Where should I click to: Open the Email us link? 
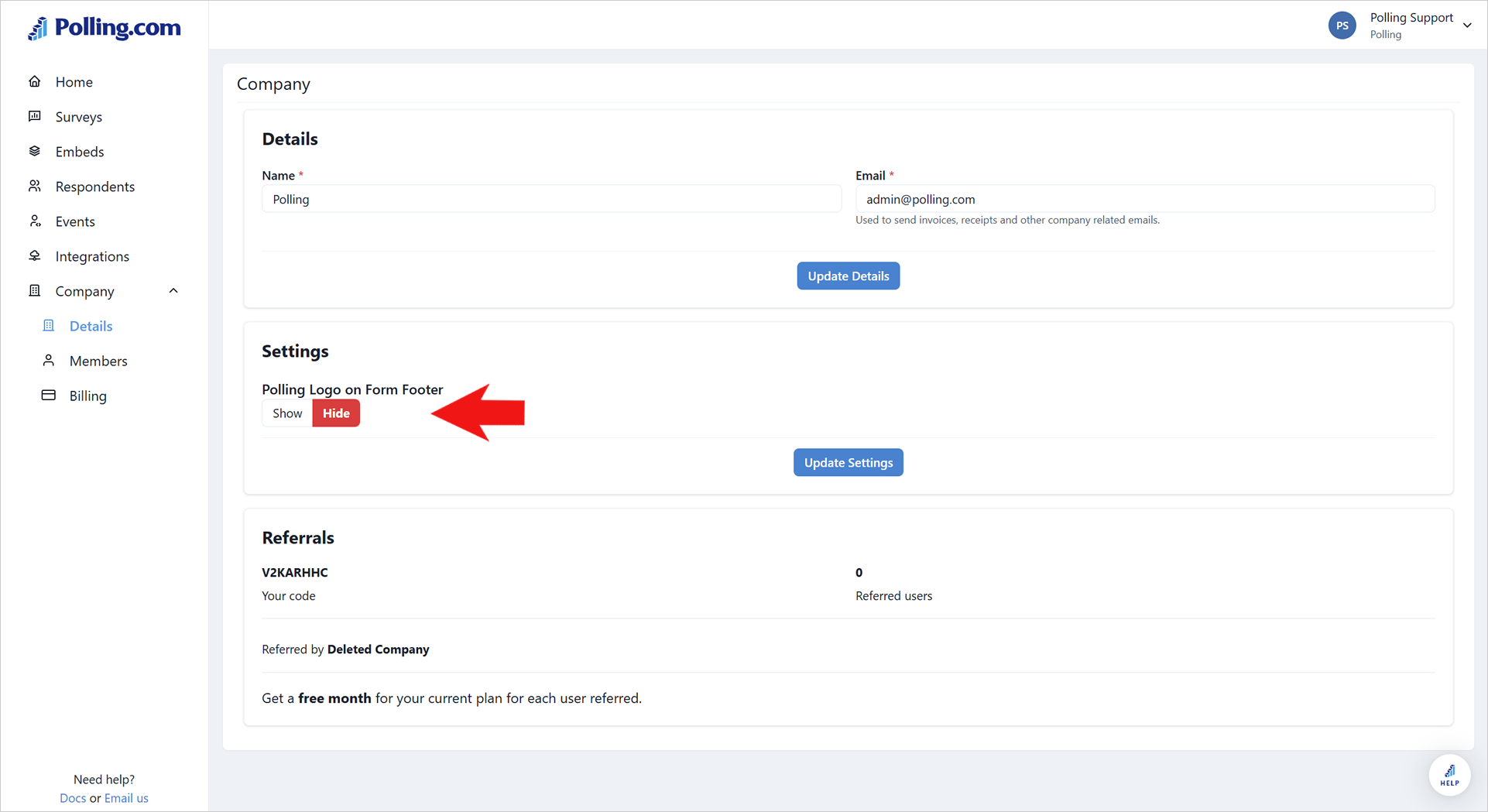click(126, 798)
